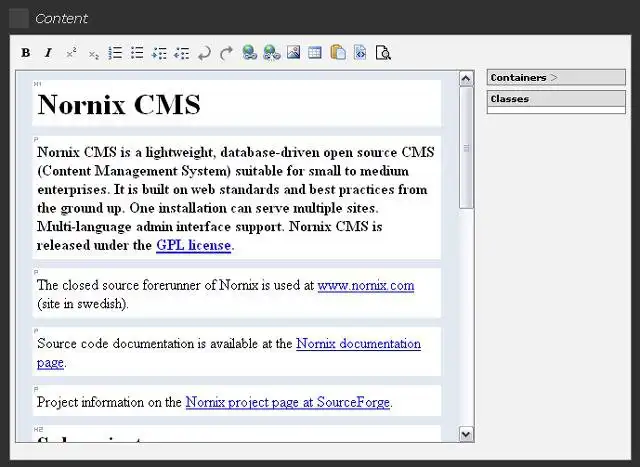Apply subscript formatting
The image size is (640, 467).
coord(93,53)
